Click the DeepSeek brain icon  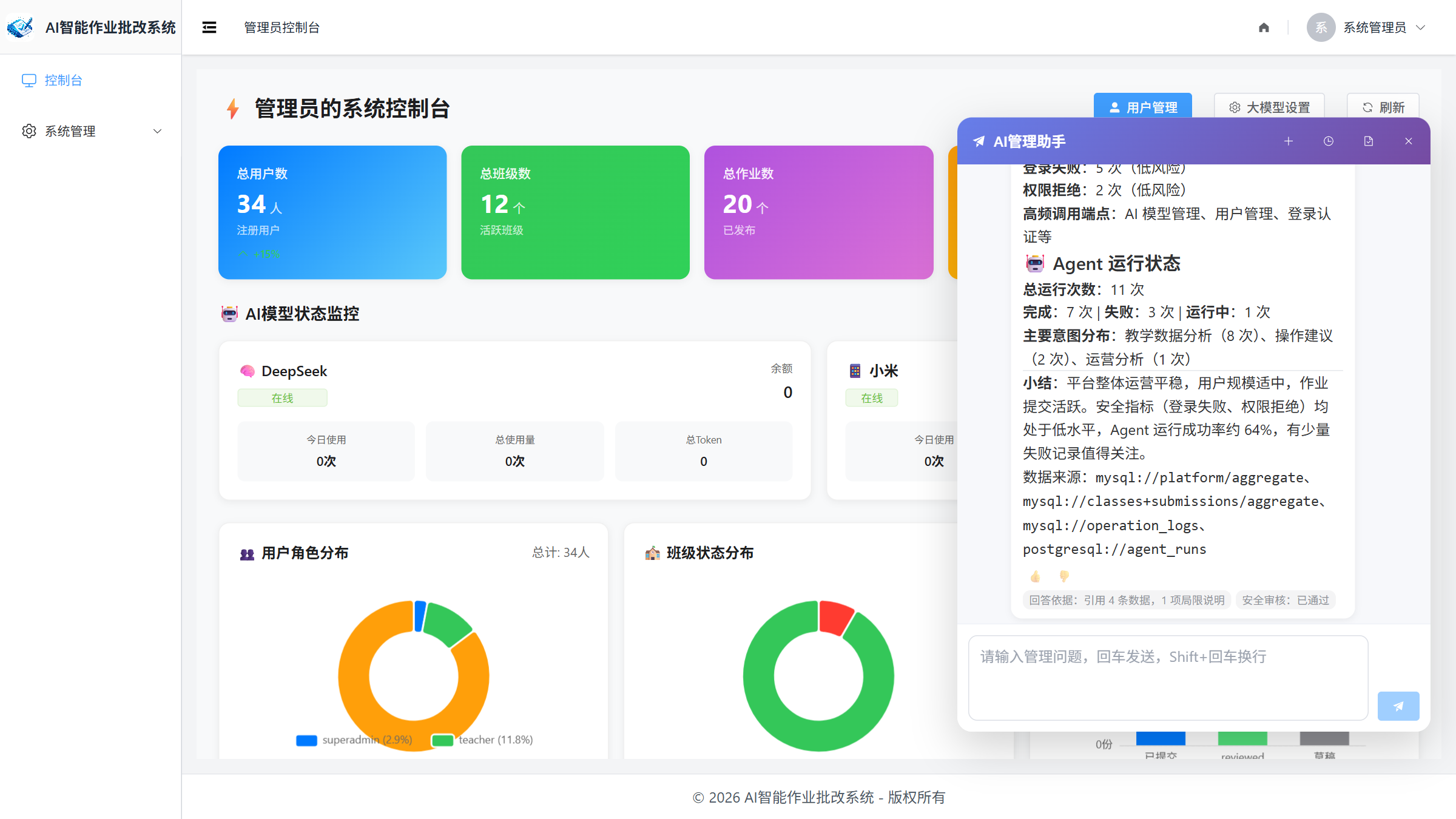247,371
